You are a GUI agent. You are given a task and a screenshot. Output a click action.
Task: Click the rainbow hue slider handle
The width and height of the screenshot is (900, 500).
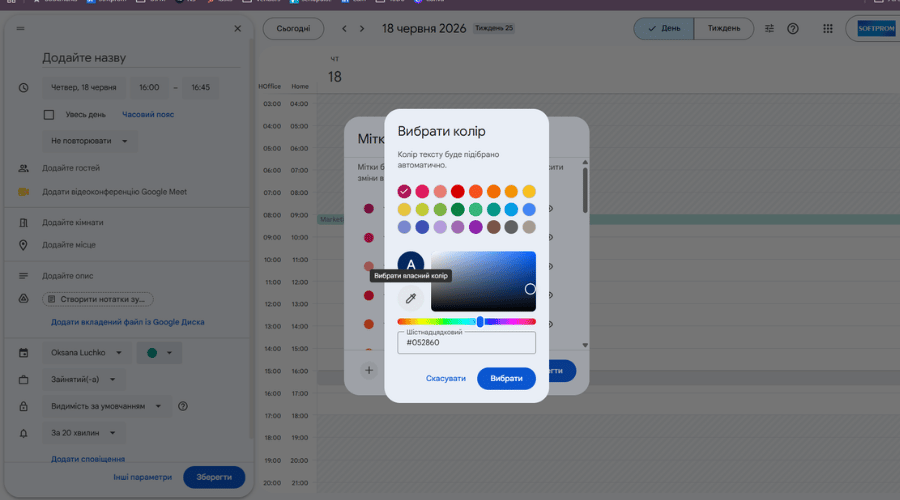click(x=480, y=321)
